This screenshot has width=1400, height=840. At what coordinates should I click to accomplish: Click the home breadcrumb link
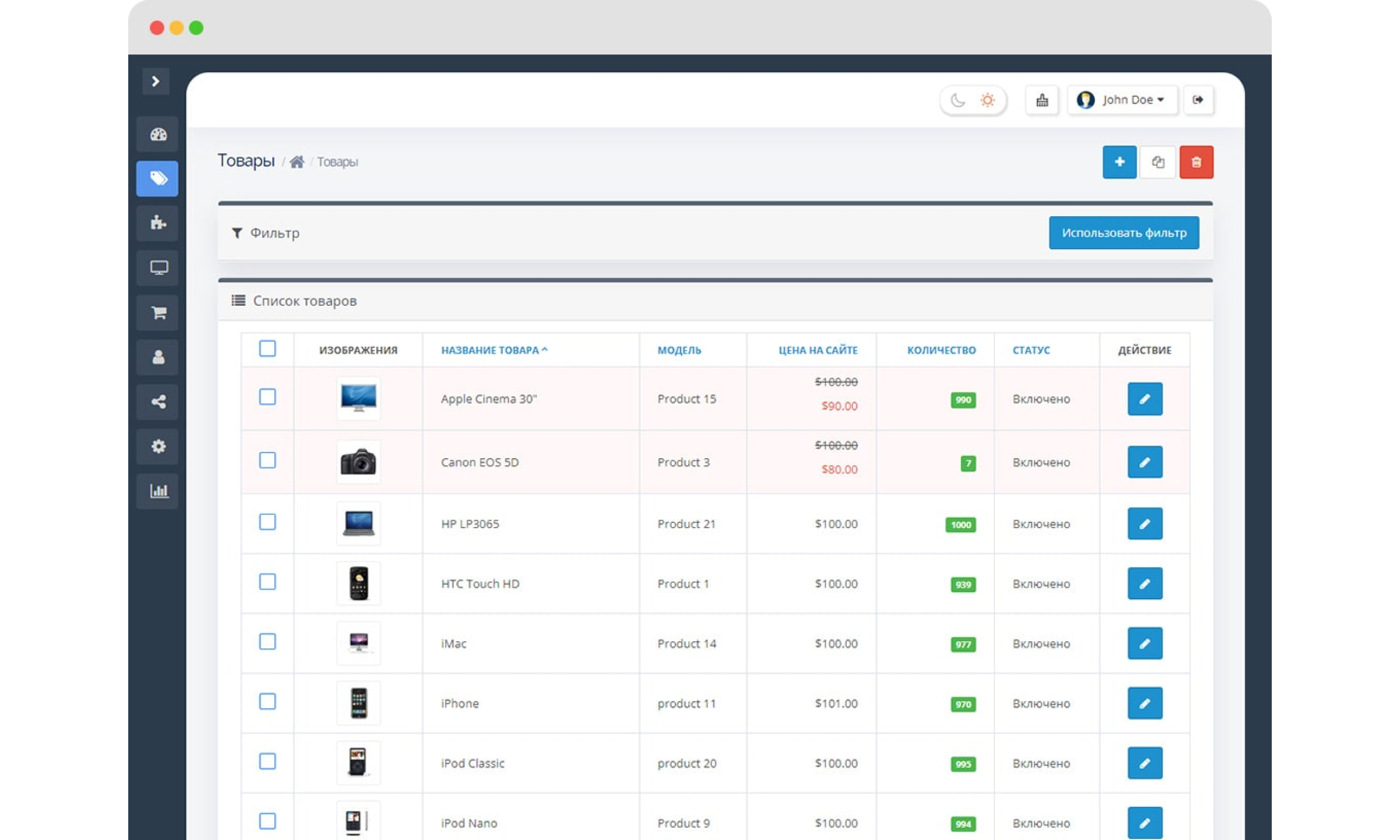point(297,162)
